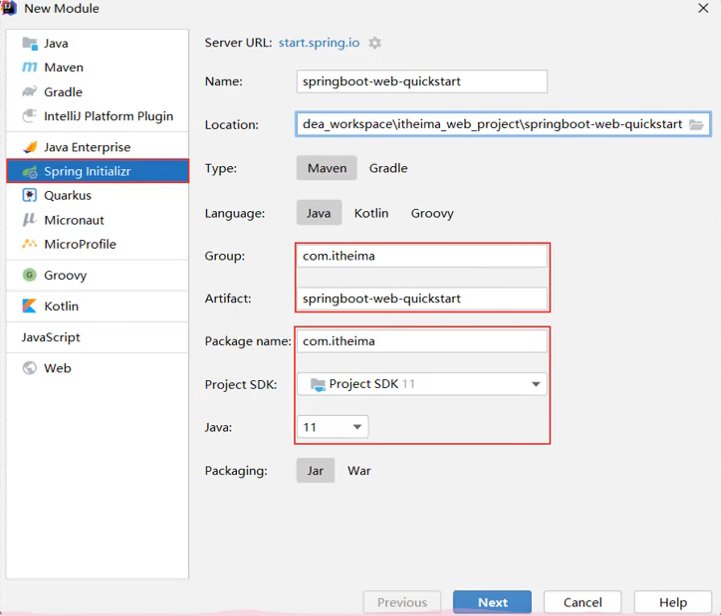The height and width of the screenshot is (616, 721).
Task: Click the IntelliJ logo in the title bar
Action: tap(9, 8)
